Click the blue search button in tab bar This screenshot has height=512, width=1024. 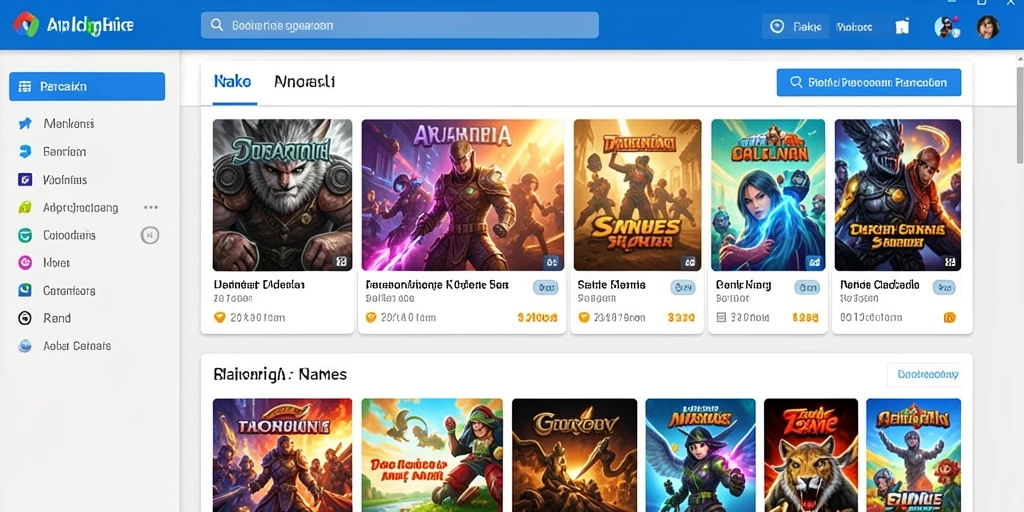[x=869, y=83]
